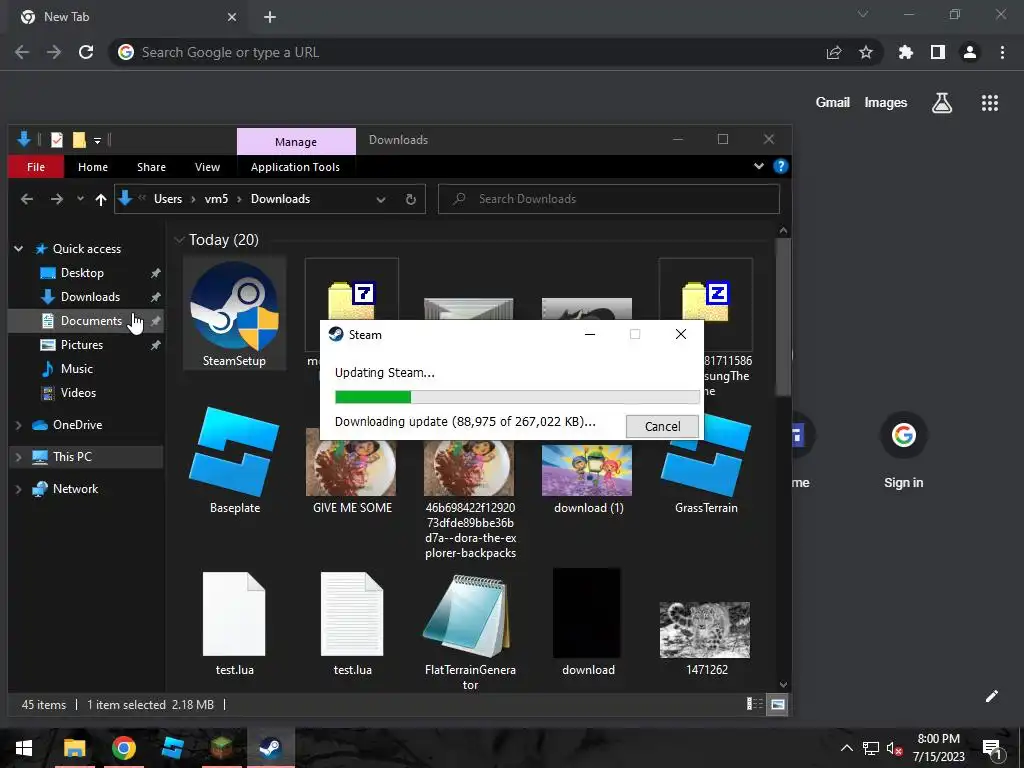Open Documents in Quick access sidebar

pos(91,321)
